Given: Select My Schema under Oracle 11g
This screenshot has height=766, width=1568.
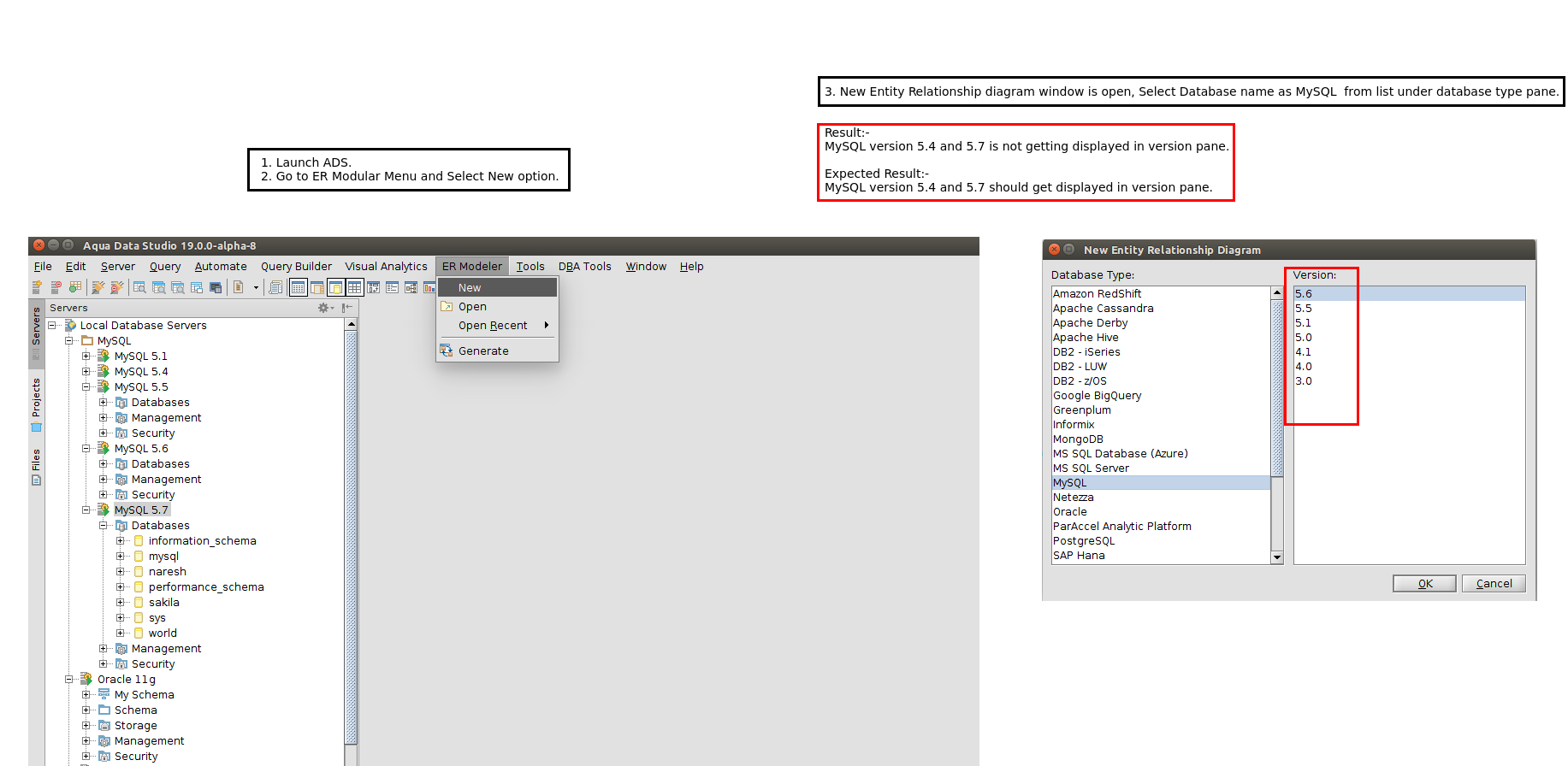Looking at the screenshot, I should [144, 695].
